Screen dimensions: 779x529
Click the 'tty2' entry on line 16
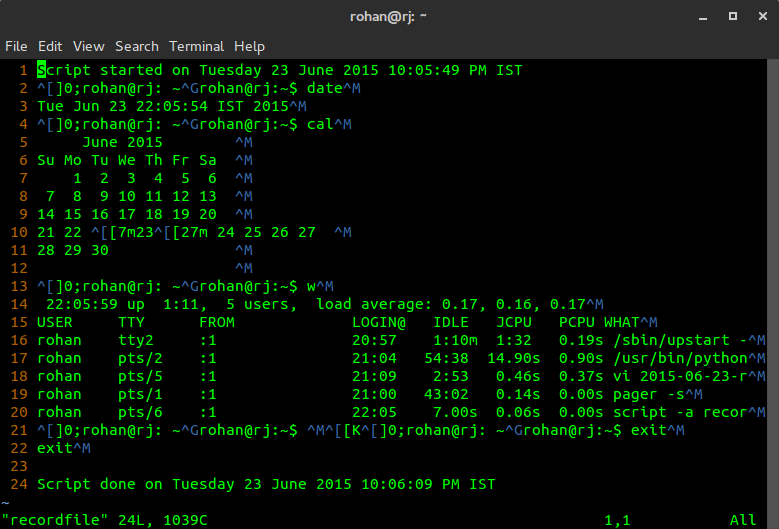(x=136, y=340)
